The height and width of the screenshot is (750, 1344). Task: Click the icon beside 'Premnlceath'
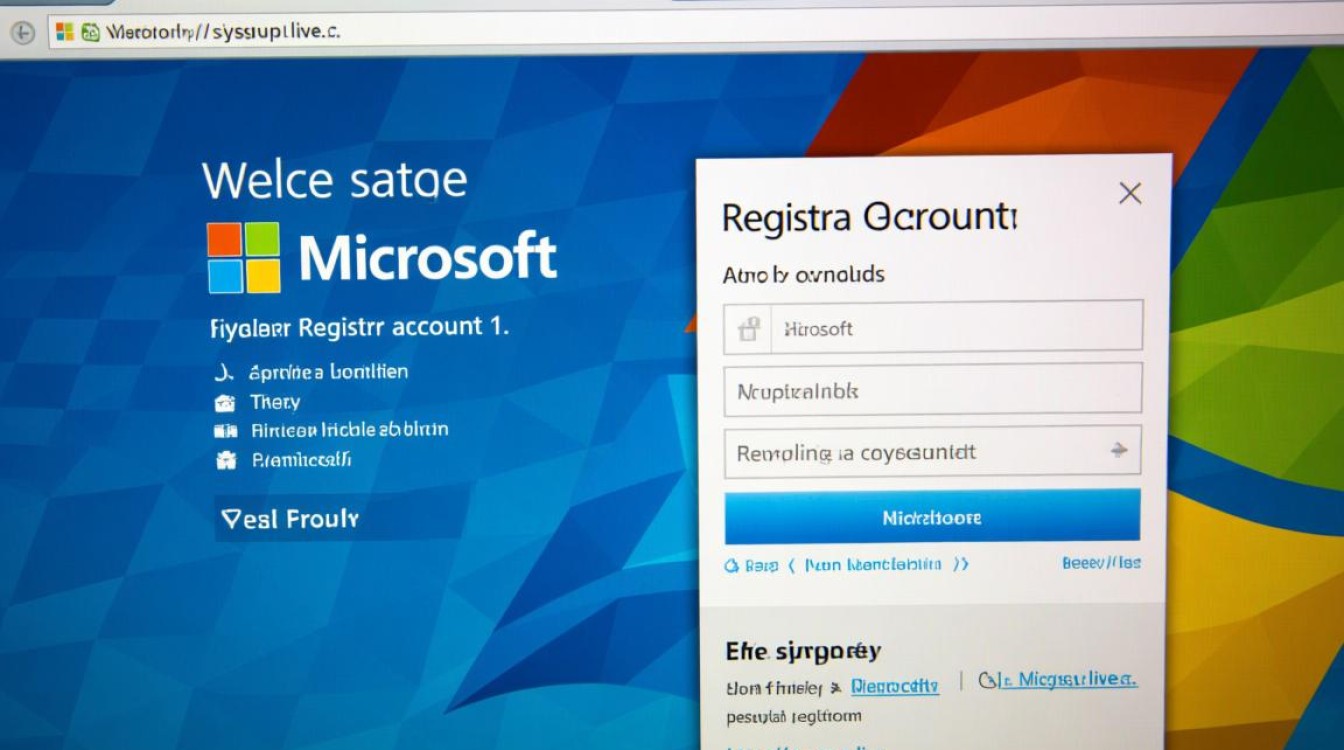225,461
